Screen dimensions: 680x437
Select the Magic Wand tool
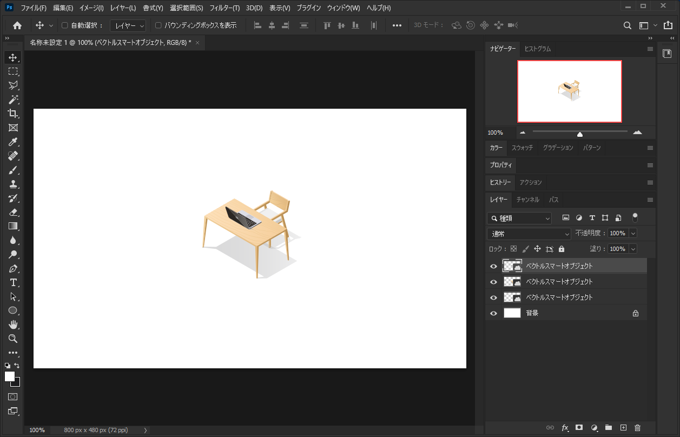pyautogui.click(x=13, y=100)
